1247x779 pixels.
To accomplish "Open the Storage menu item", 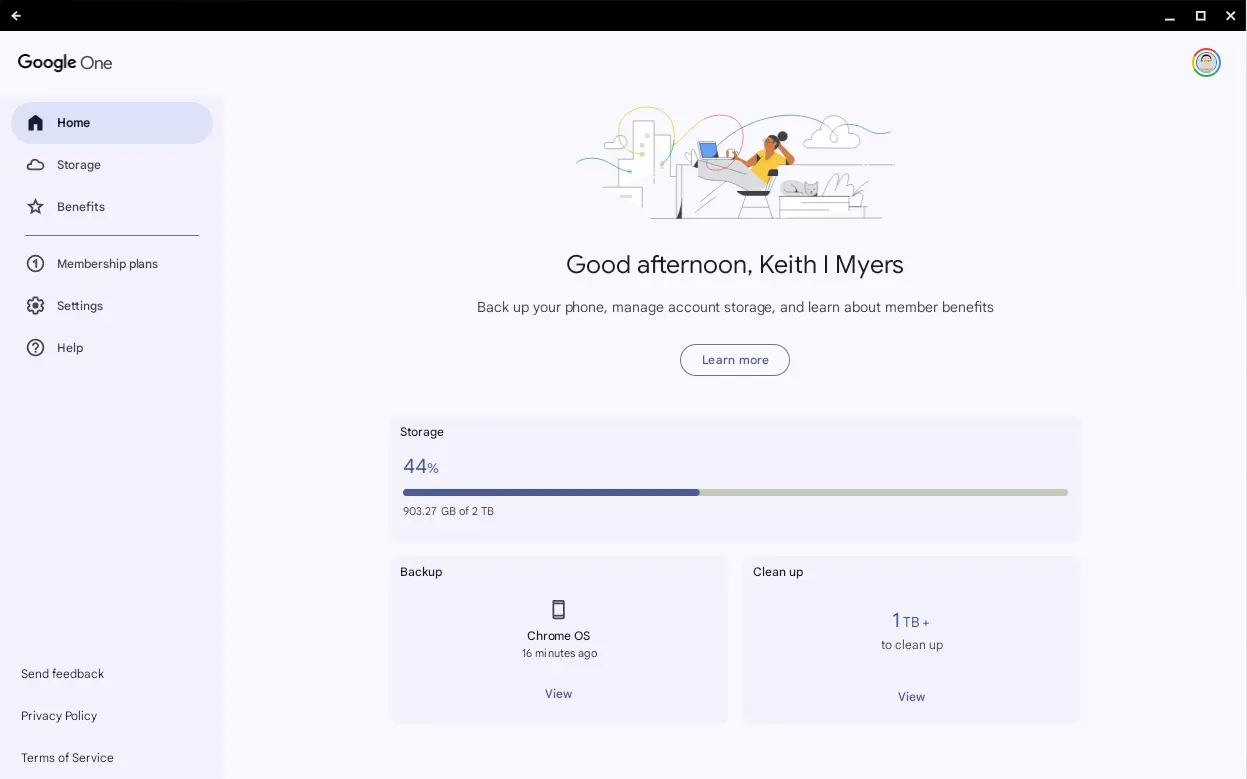I will pos(79,165).
